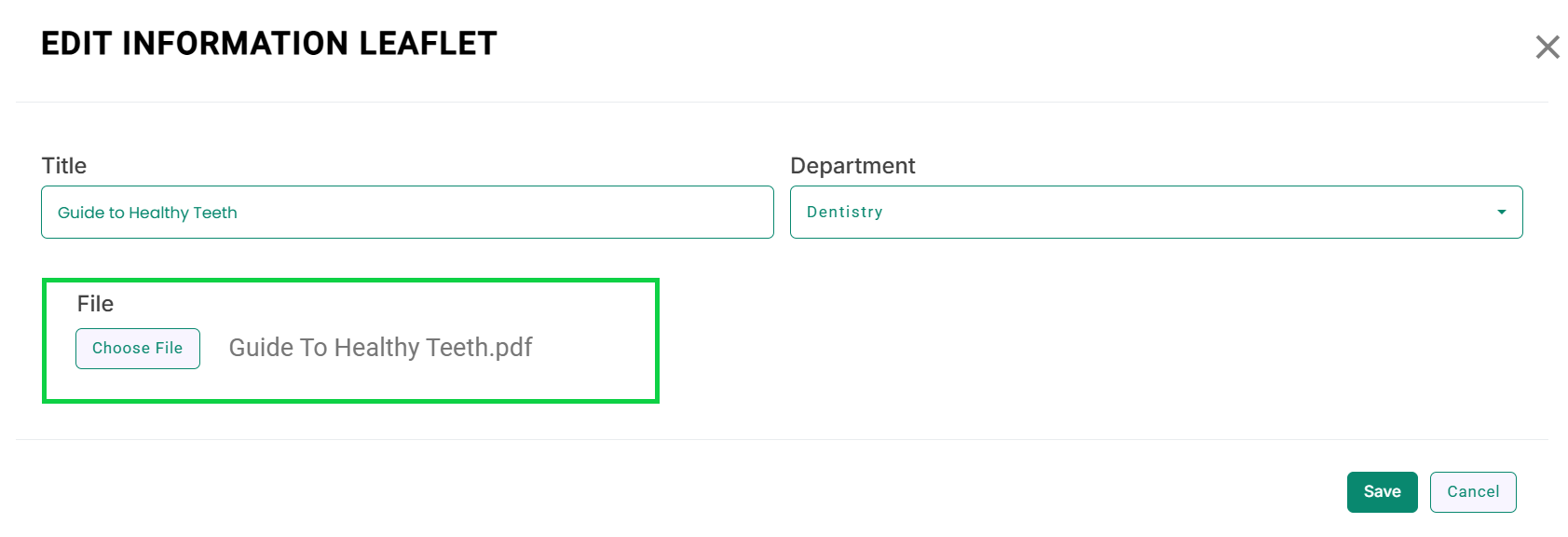
Task: Click the word 'LEAFLET' in dialog header
Action: click(428, 44)
